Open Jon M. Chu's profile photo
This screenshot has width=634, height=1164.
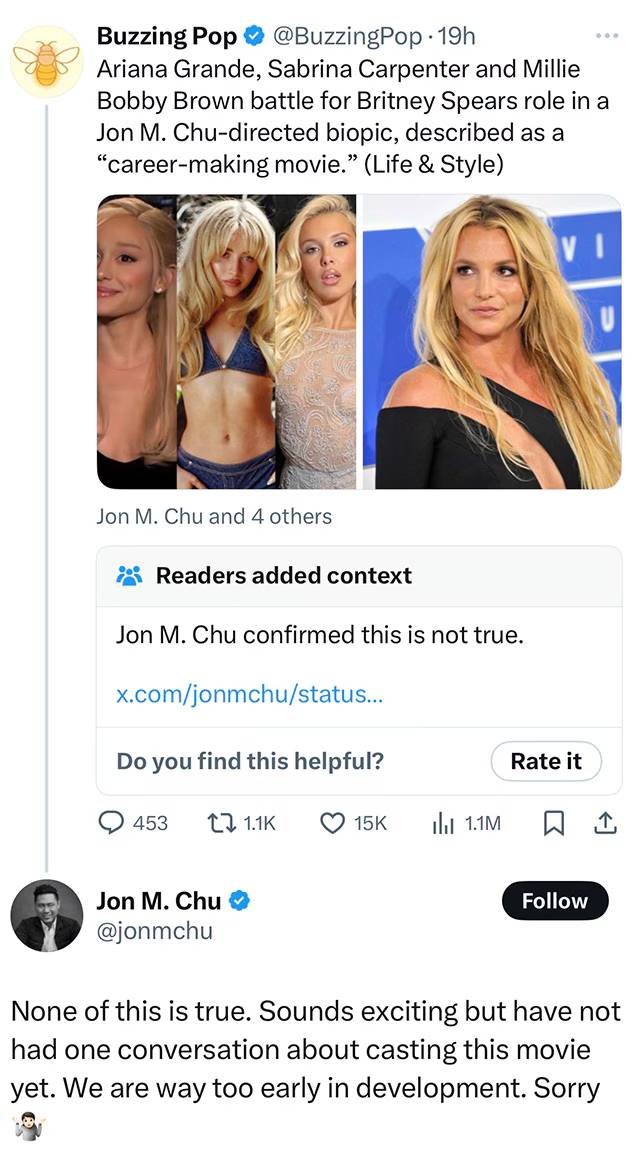pyautogui.click(x=46, y=916)
